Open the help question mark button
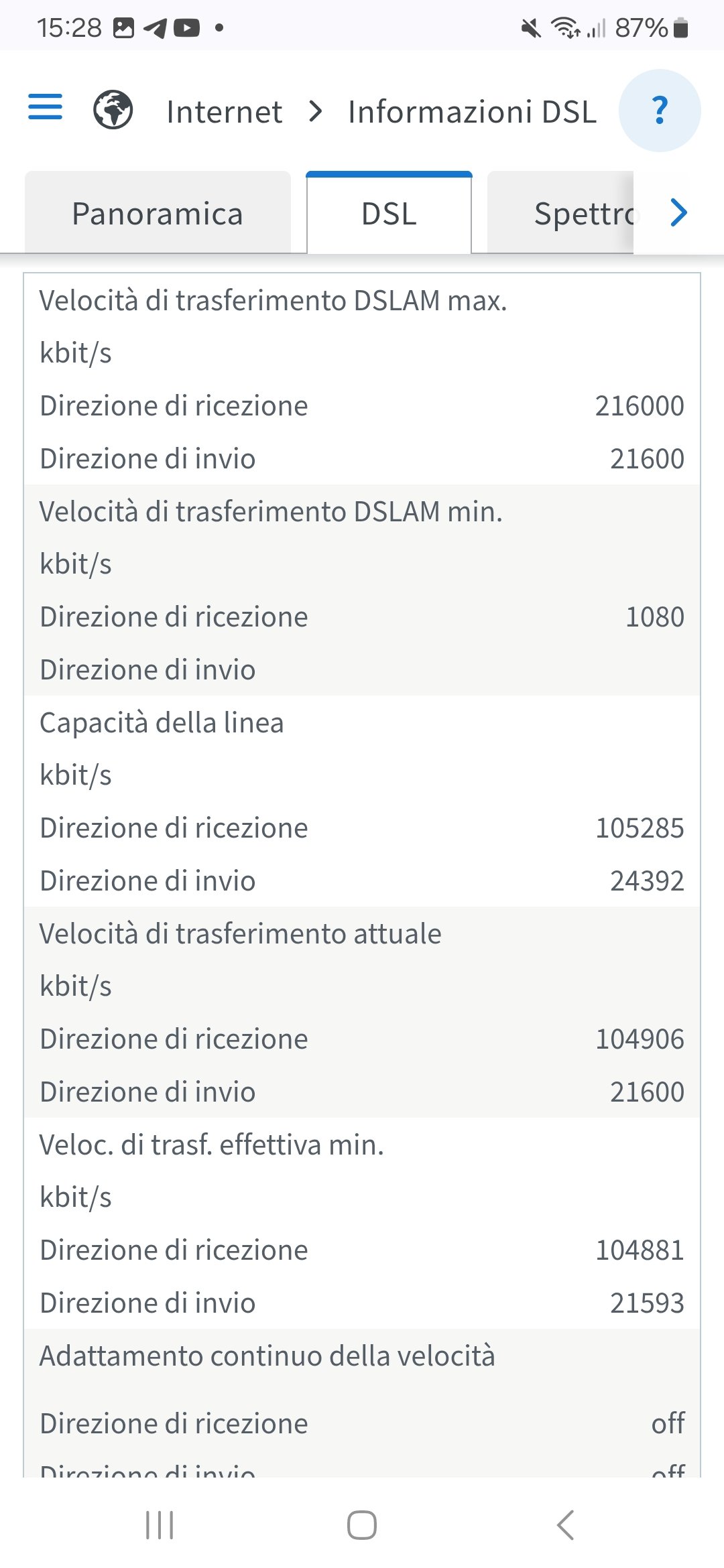724x1568 pixels. click(x=660, y=111)
